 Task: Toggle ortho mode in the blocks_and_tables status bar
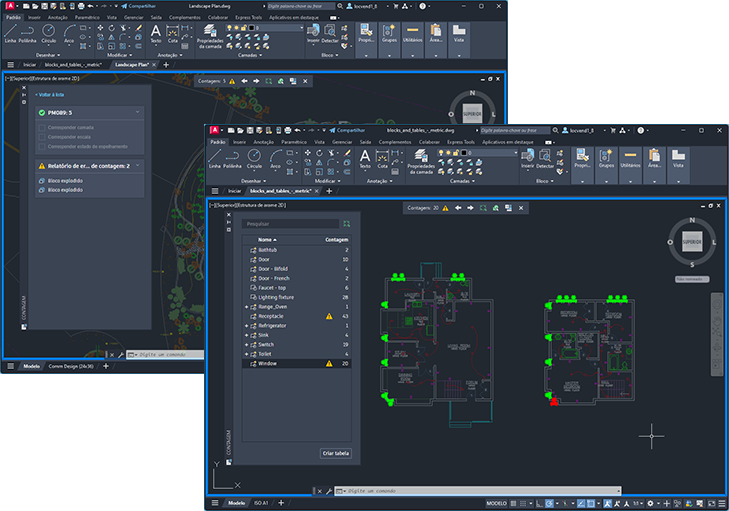(x=539, y=503)
